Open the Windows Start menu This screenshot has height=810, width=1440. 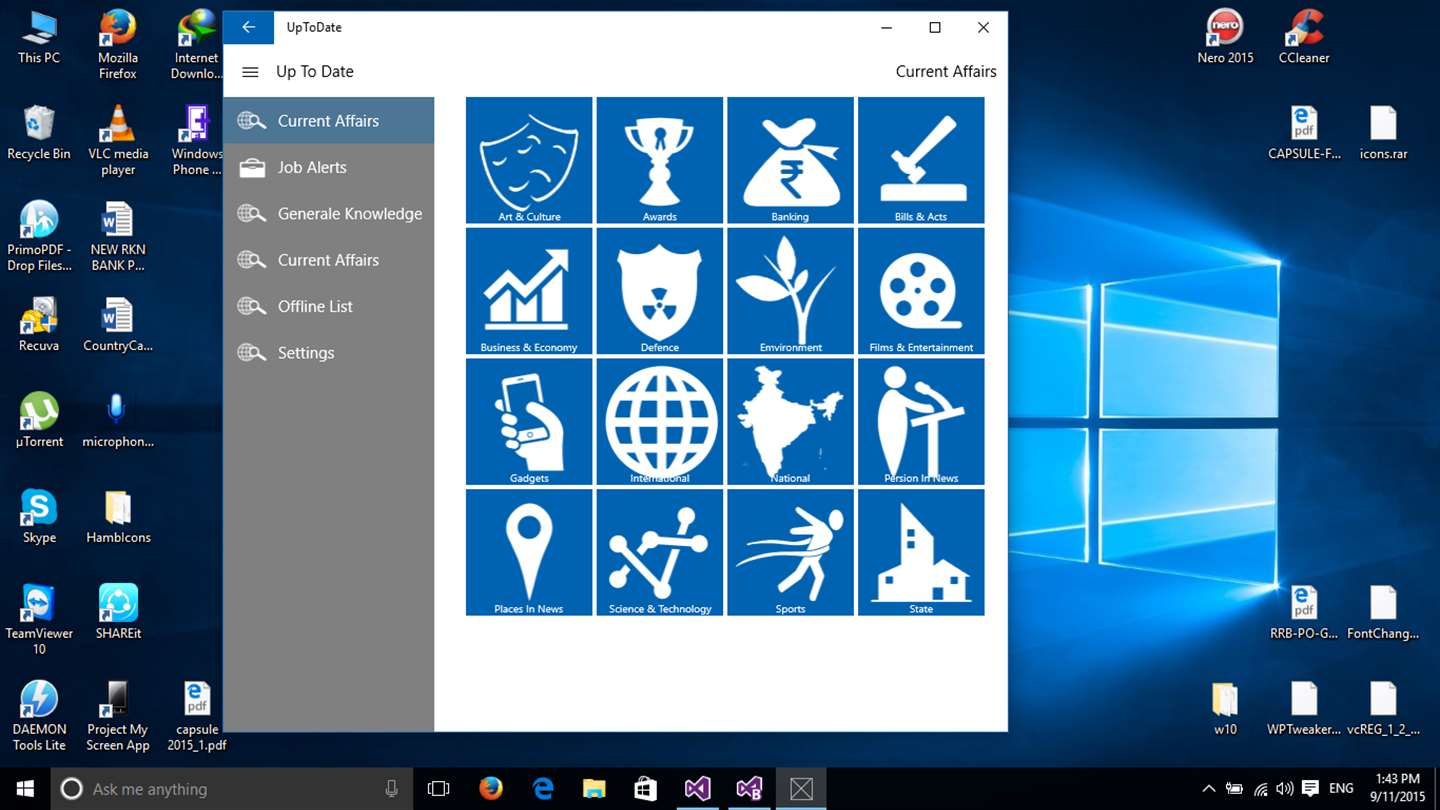tap(24, 789)
